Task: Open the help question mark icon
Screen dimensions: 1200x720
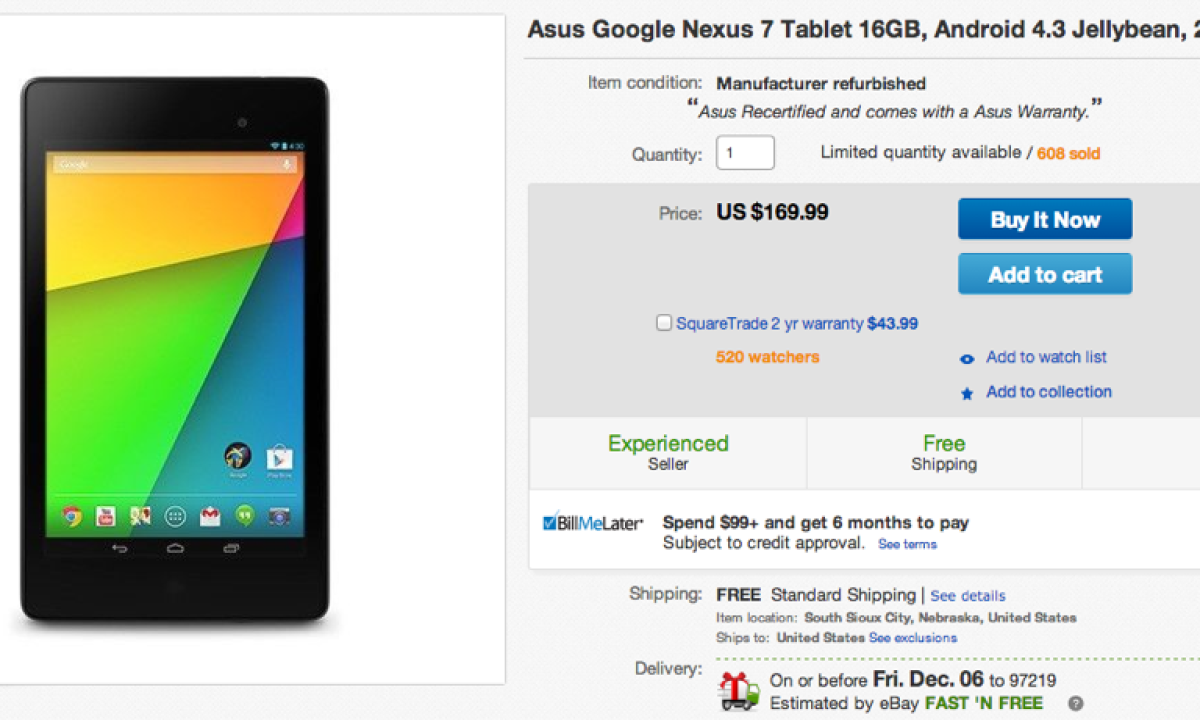Action: pos(1075,703)
